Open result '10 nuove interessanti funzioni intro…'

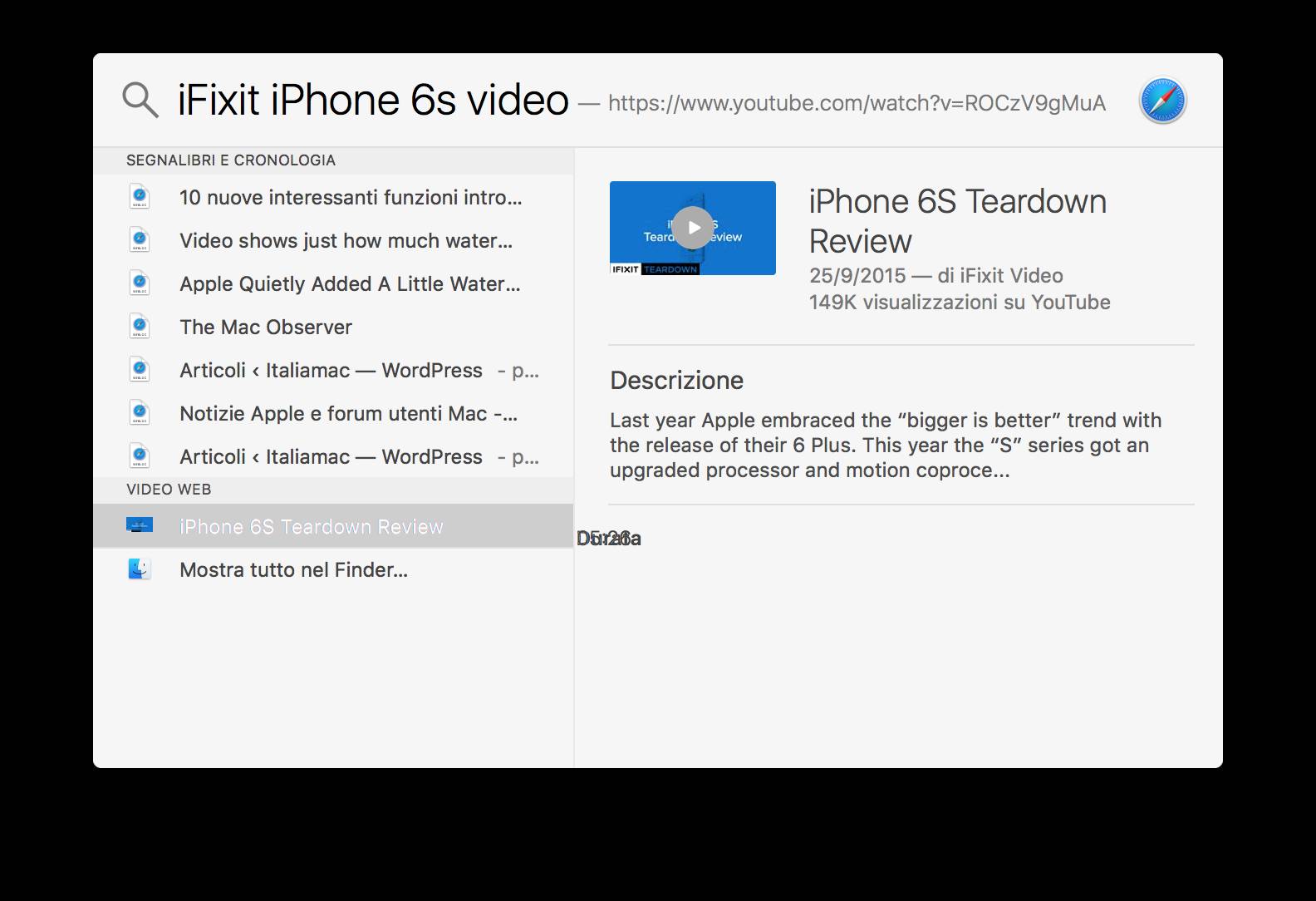pos(333,197)
